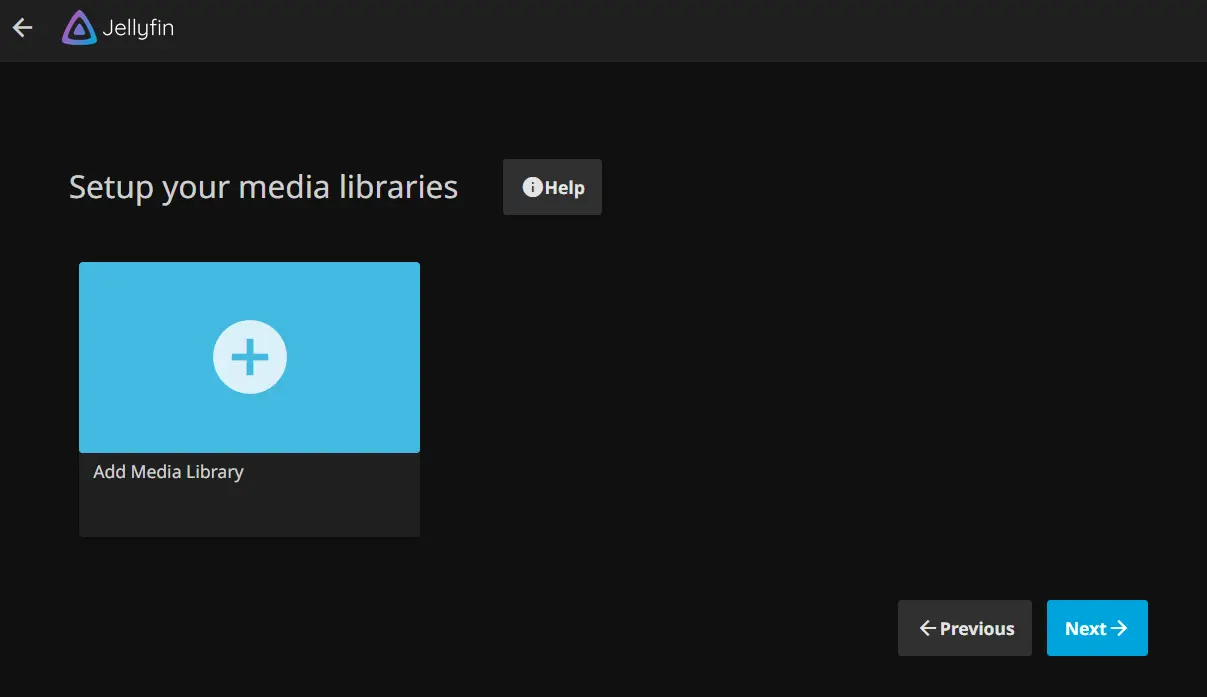Return with the Previous button
Viewport: 1207px width, 697px height.
965,628
